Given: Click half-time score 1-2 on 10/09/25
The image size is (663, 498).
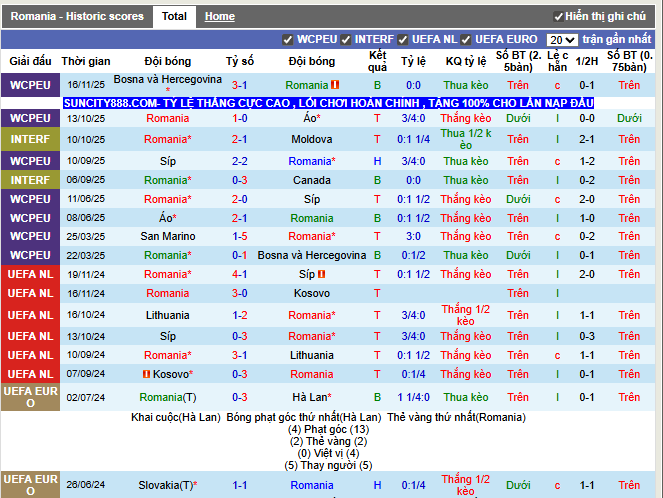Looking at the screenshot, I should 586,161.
